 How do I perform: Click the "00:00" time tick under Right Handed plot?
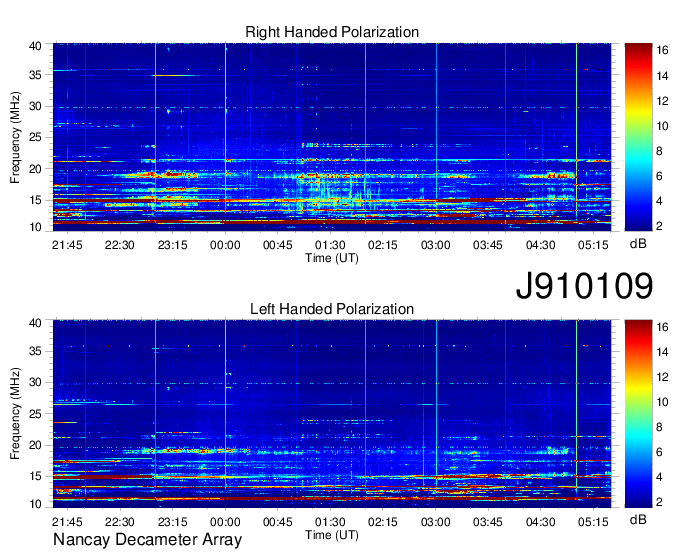(225, 245)
